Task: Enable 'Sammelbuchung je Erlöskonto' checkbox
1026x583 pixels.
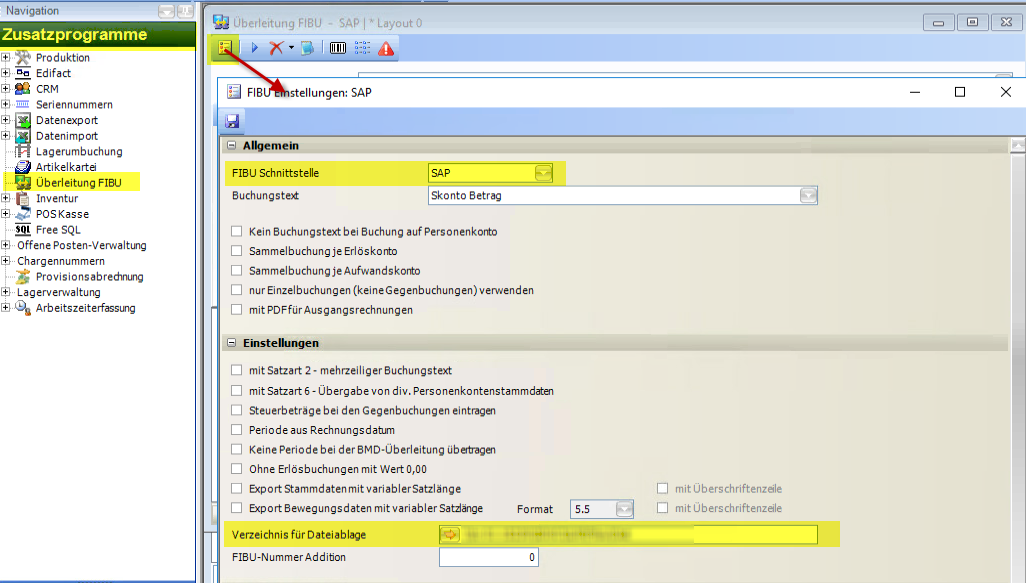Action: coord(237,251)
